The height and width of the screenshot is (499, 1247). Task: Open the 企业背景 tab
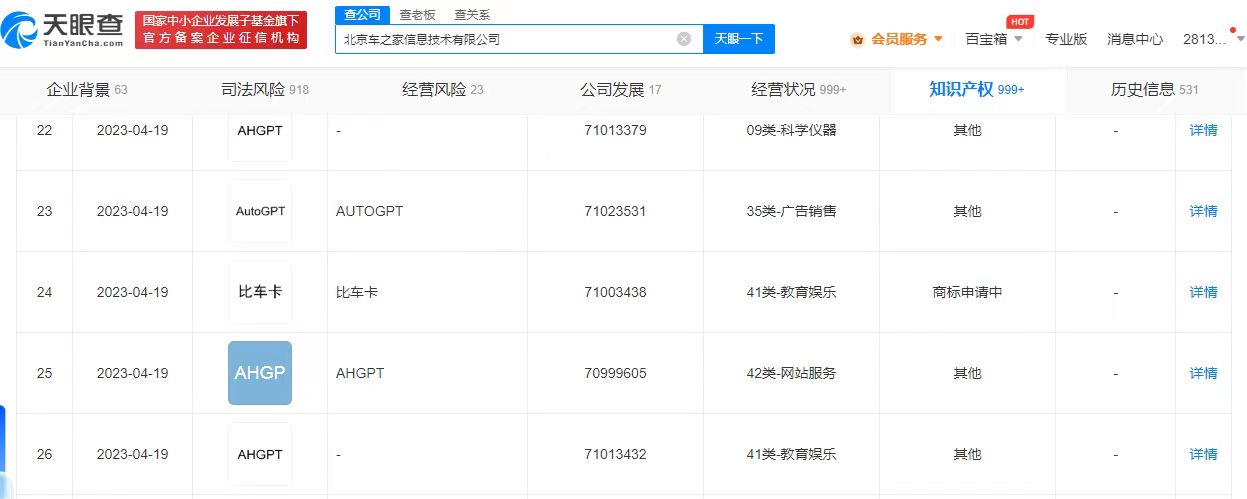(87, 90)
